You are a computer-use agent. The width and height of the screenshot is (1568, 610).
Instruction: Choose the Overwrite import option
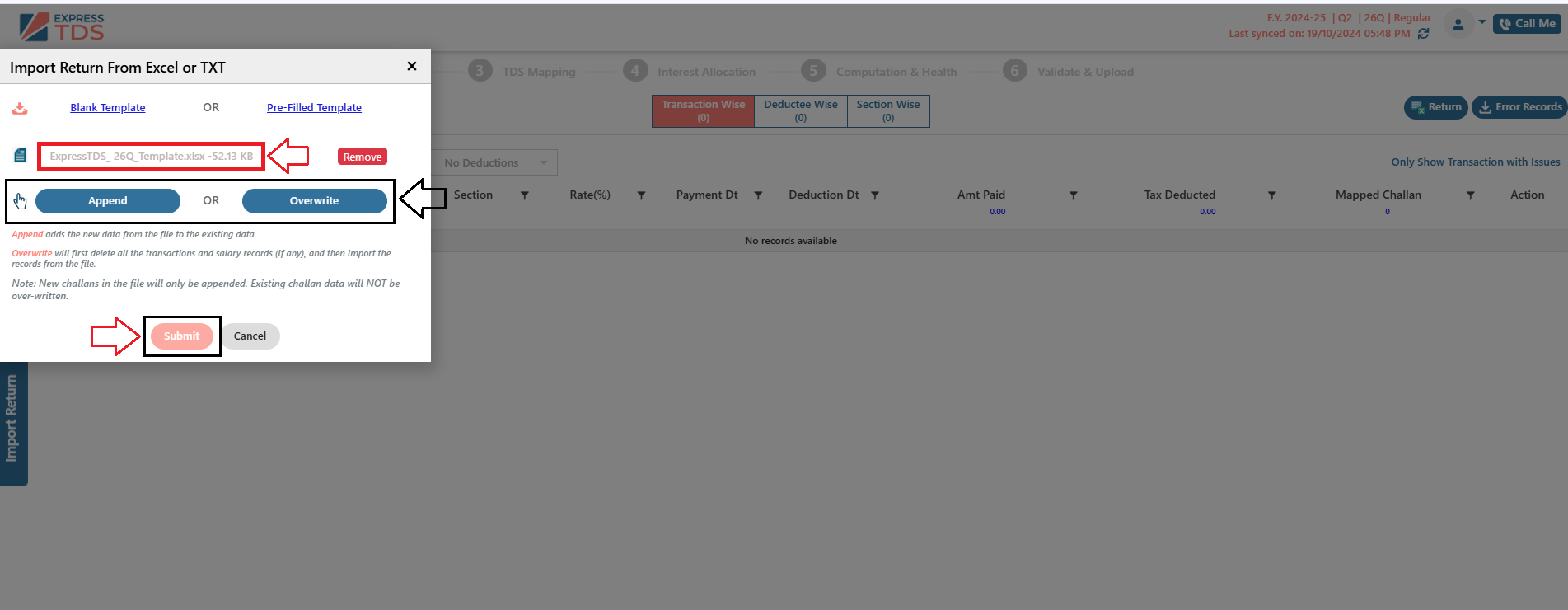314,200
